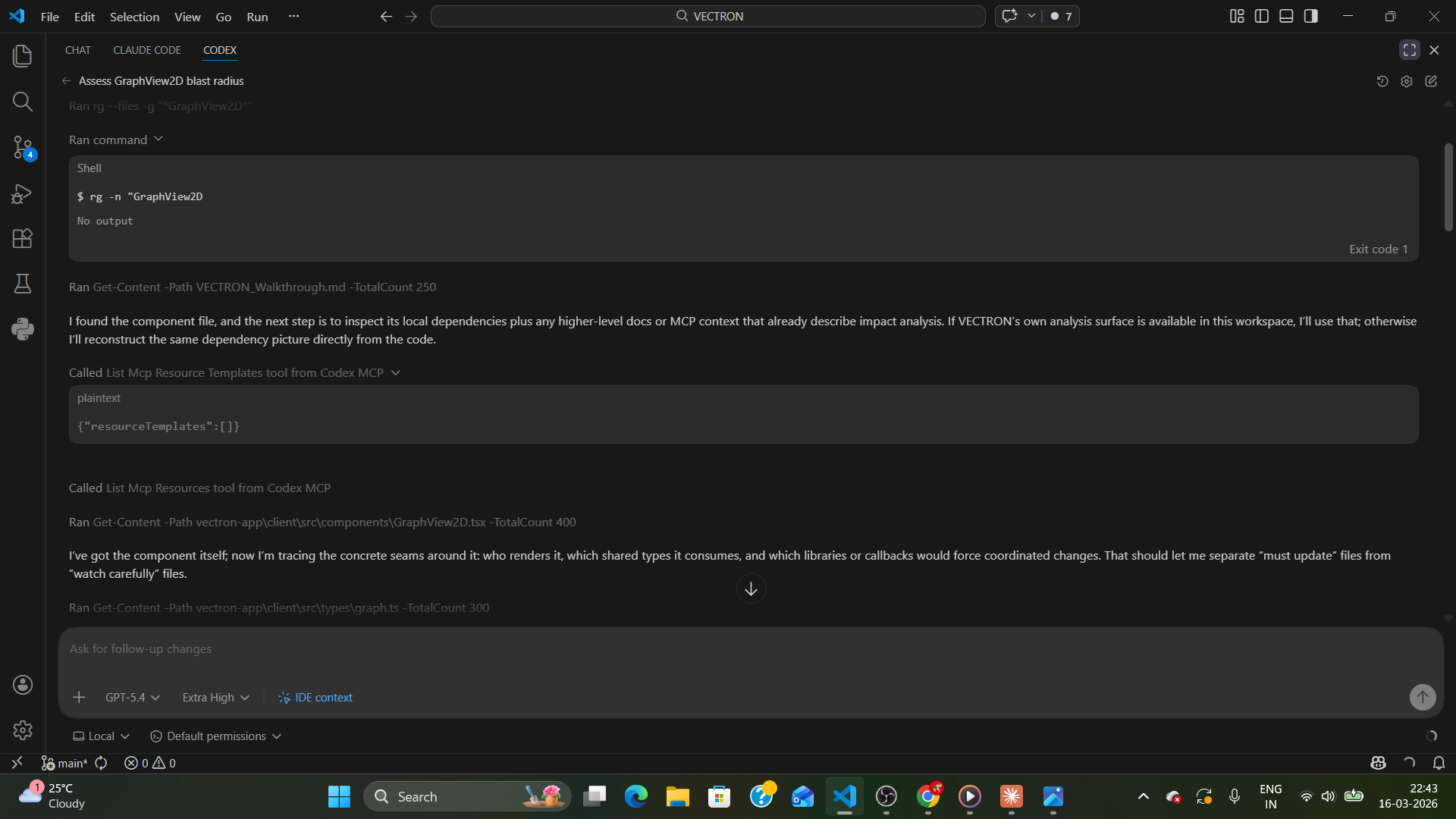Open the Testing flask icon
The height and width of the screenshot is (819, 1456).
[x=22, y=284]
